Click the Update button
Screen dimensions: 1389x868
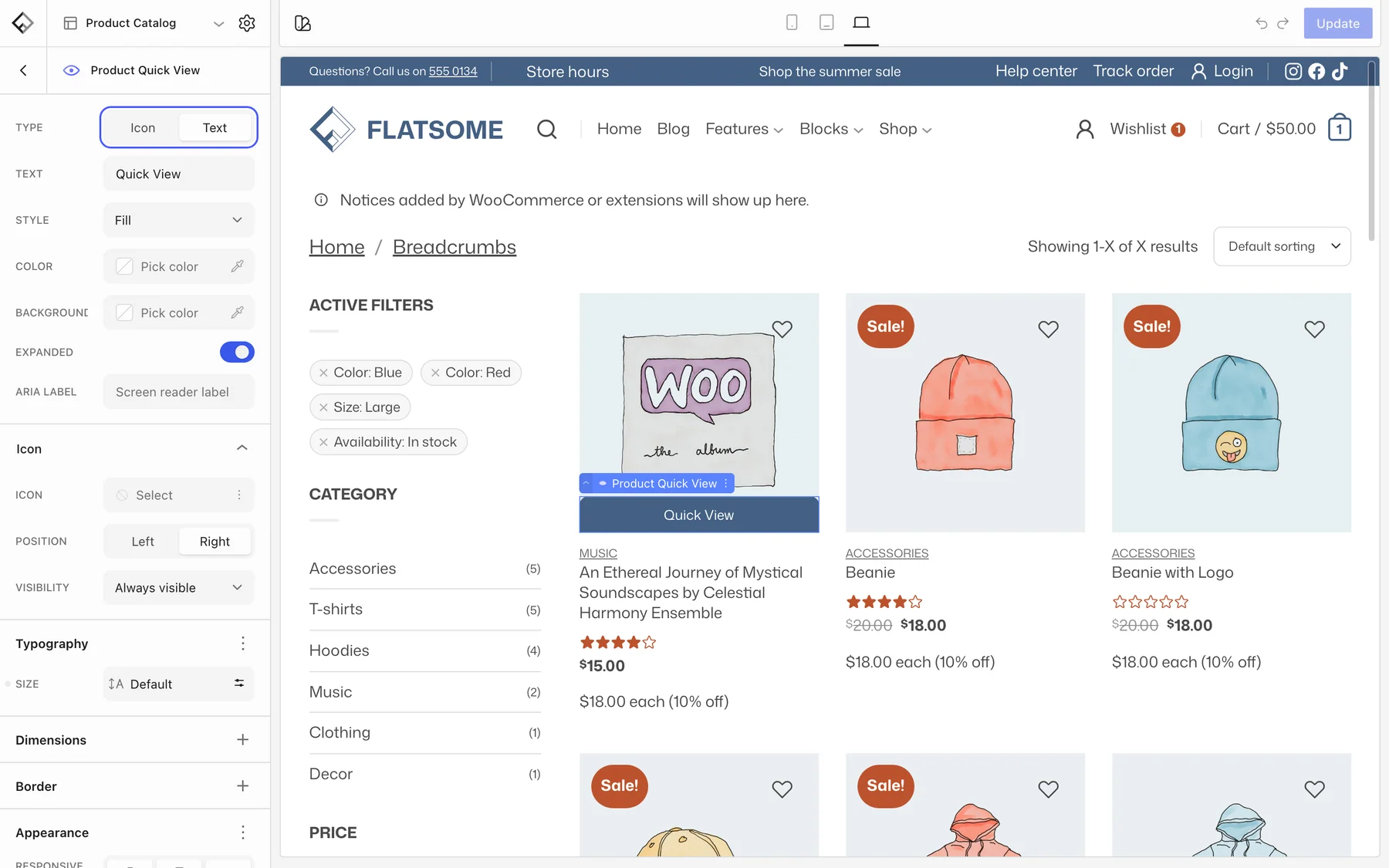1337,23
